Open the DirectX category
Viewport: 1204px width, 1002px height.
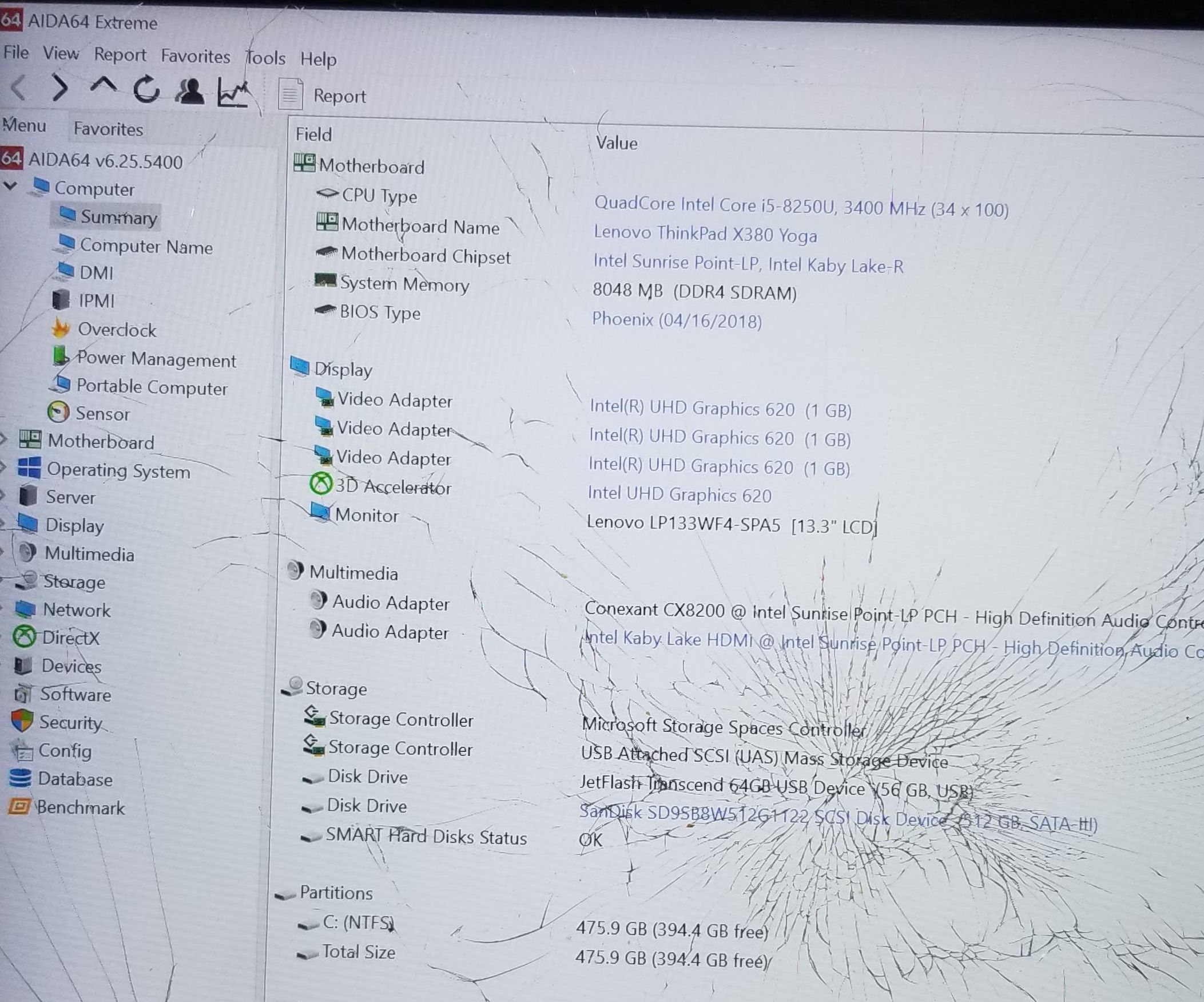tap(70, 637)
